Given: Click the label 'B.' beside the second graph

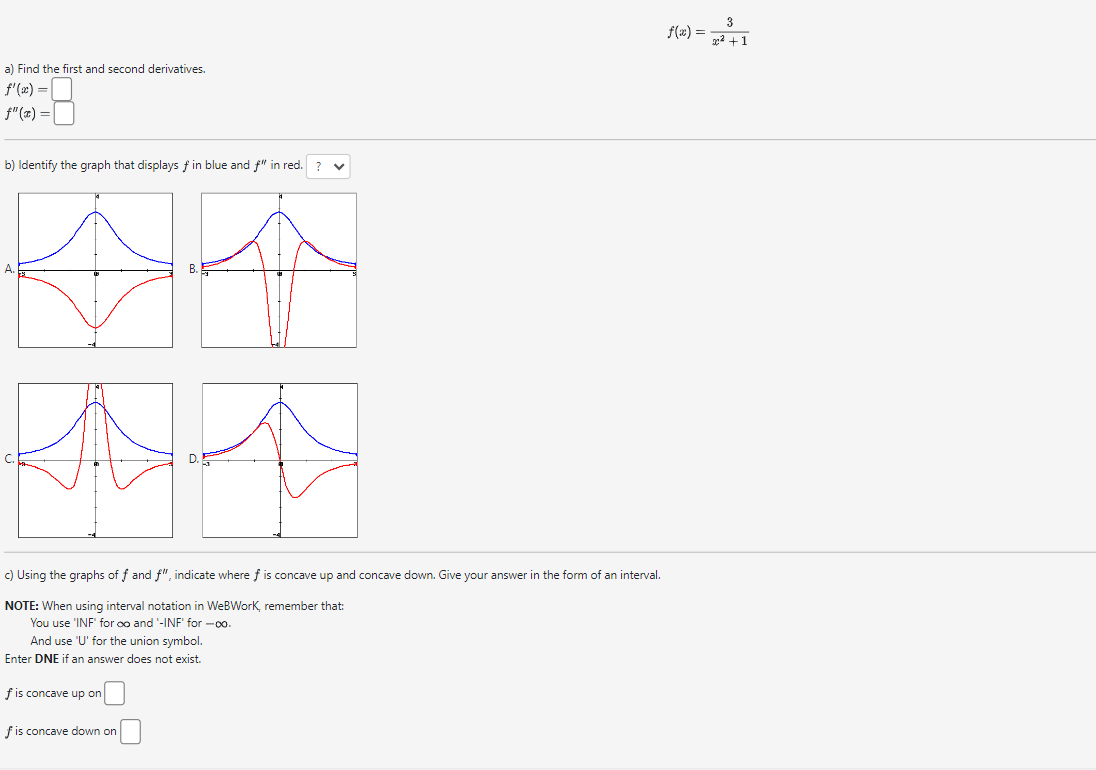Looking at the screenshot, I should (x=190, y=268).
